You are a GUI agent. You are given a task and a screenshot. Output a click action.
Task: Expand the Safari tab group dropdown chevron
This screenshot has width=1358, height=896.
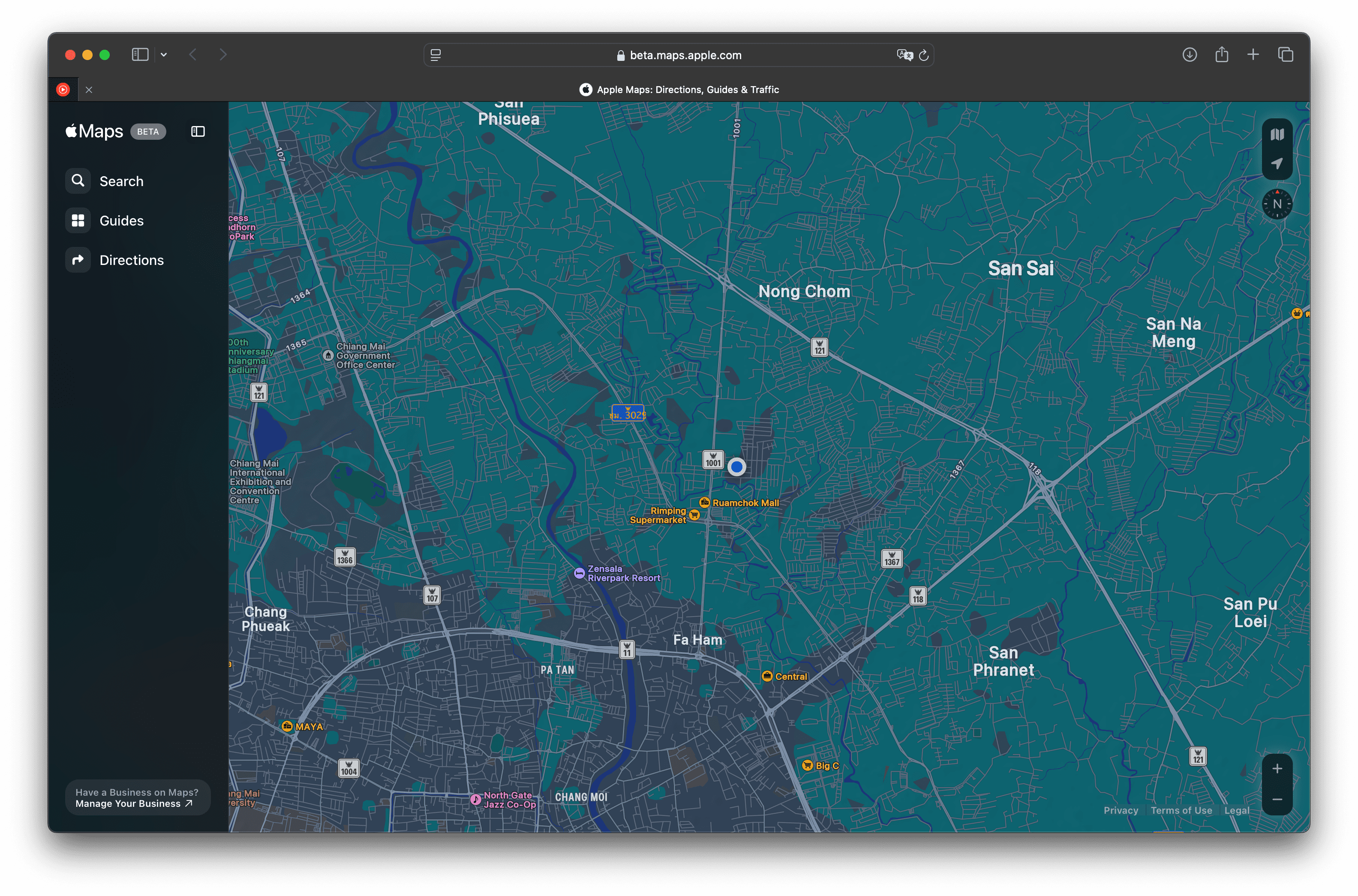(x=164, y=55)
